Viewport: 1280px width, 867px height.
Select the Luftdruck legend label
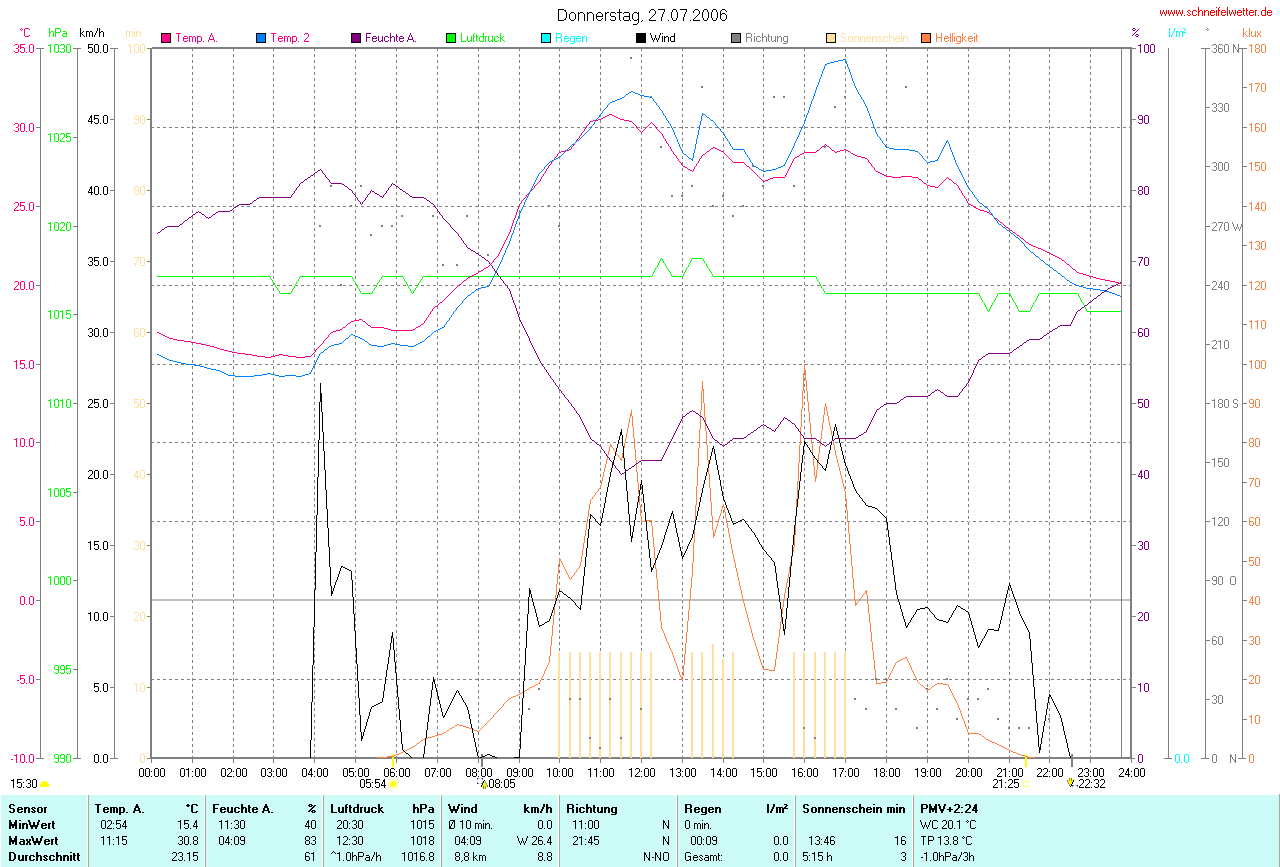click(482, 38)
